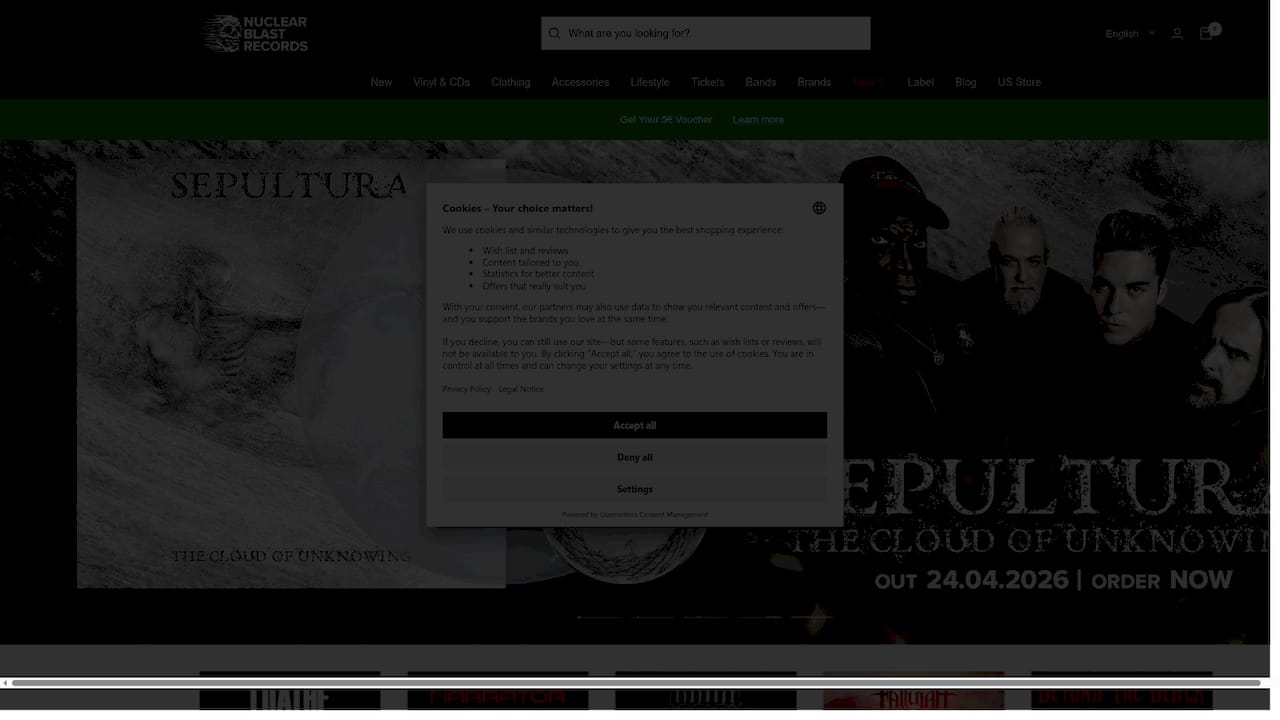Click Powered by Usercentrics Consent Management link
Screen dimensions: 1280x720
point(635,514)
